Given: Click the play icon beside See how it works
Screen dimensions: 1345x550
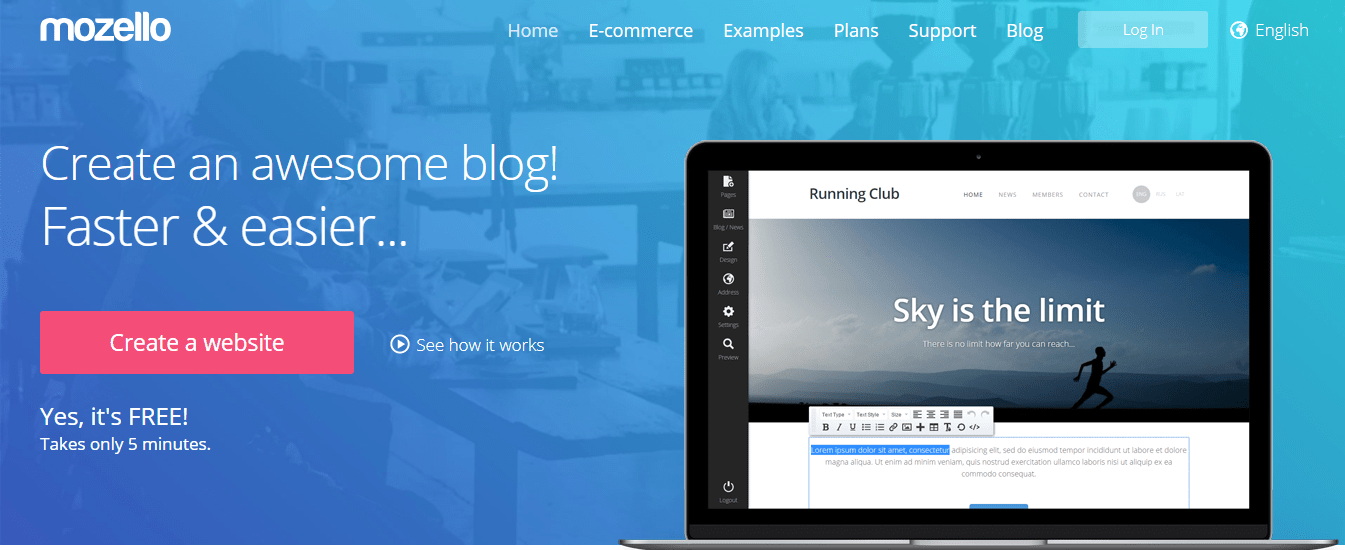Looking at the screenshot, I should pyautogui.click(x=400, y=345).
